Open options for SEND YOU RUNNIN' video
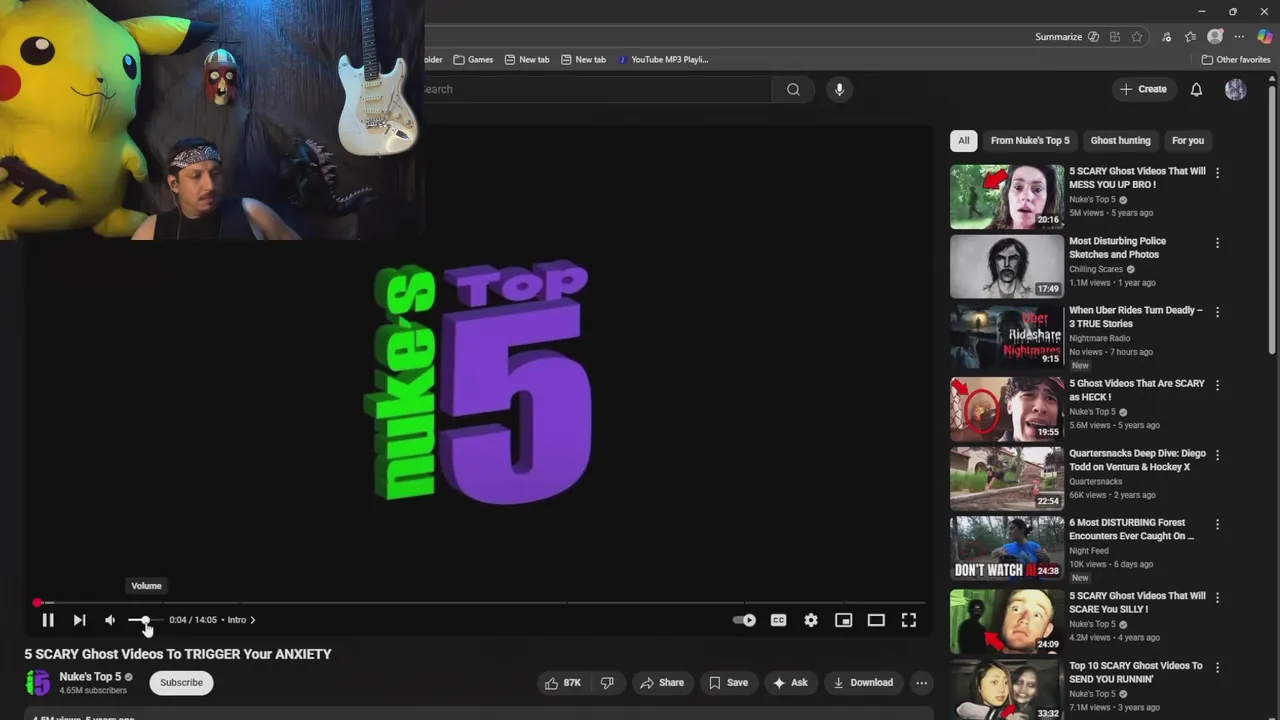 point(1217,667)
